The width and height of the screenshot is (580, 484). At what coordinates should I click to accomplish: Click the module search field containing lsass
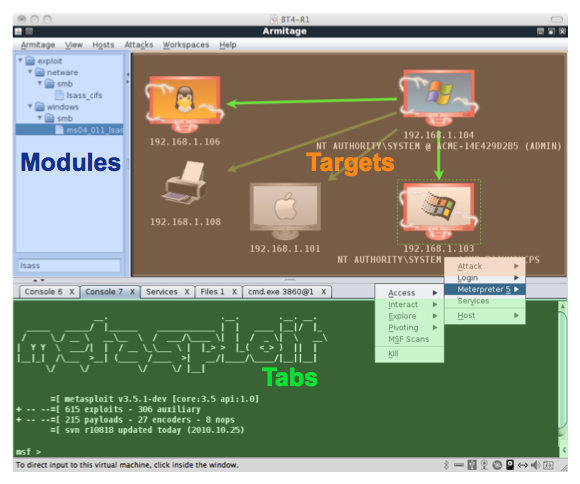[69, 265]
